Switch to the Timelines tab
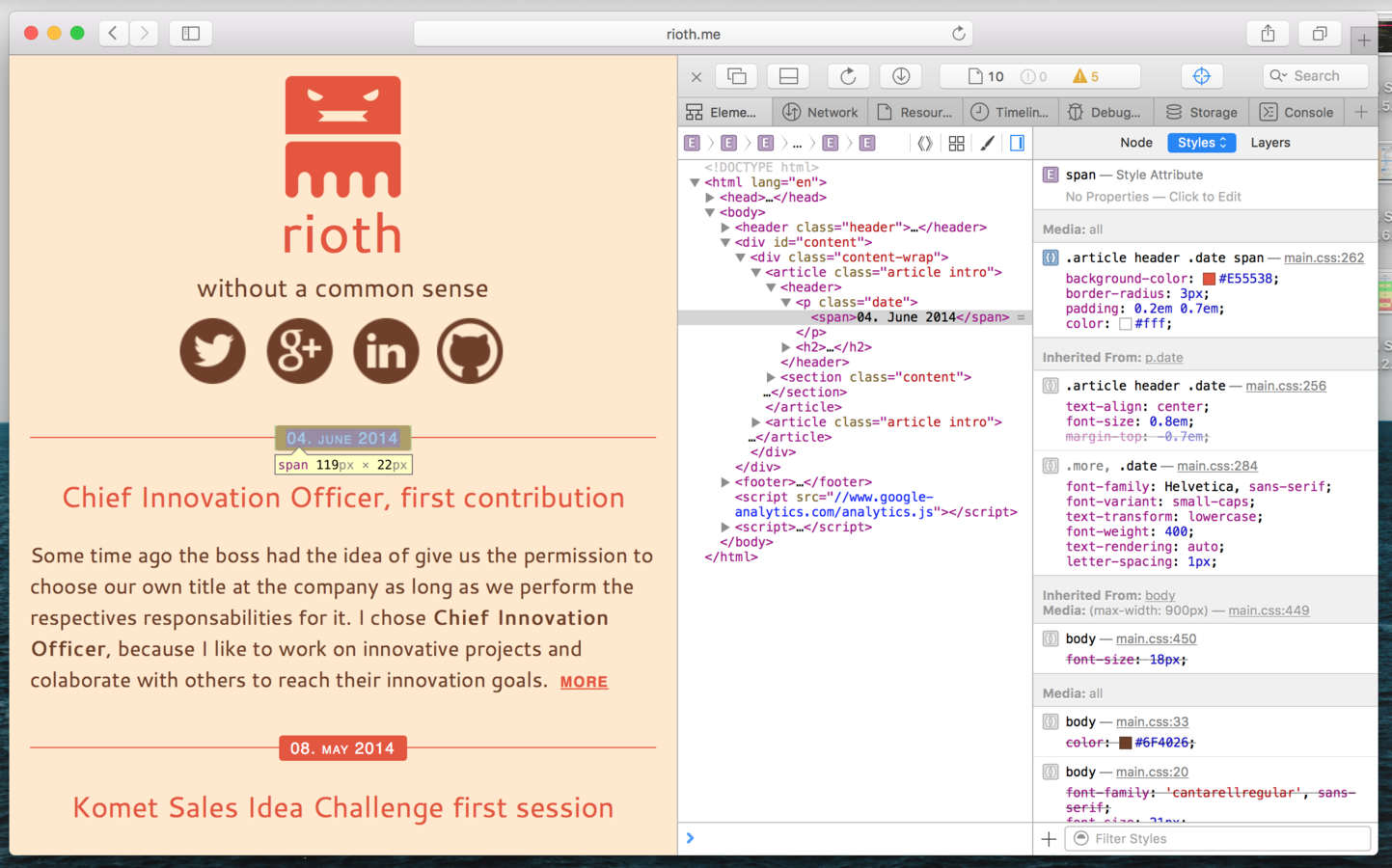This screenshot has width=1392, height=868. click(x=1010, y=112)
